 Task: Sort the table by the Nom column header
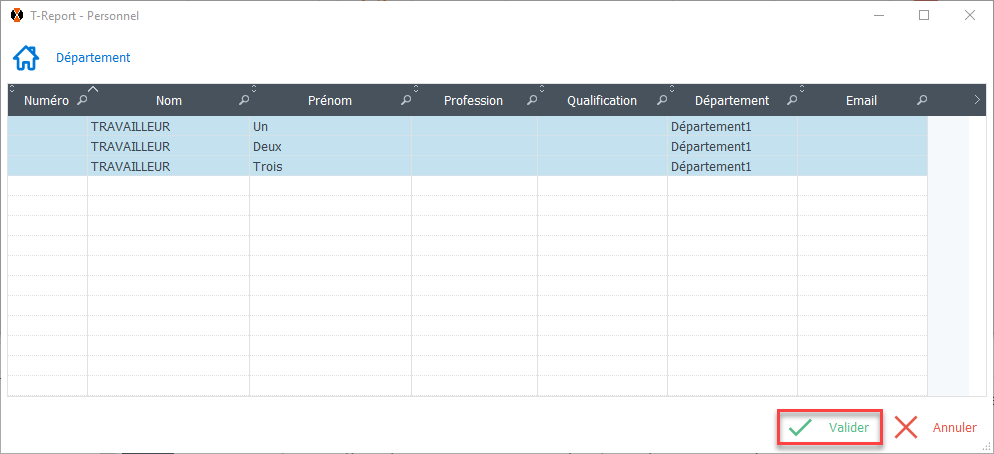(x=168, y=101)
